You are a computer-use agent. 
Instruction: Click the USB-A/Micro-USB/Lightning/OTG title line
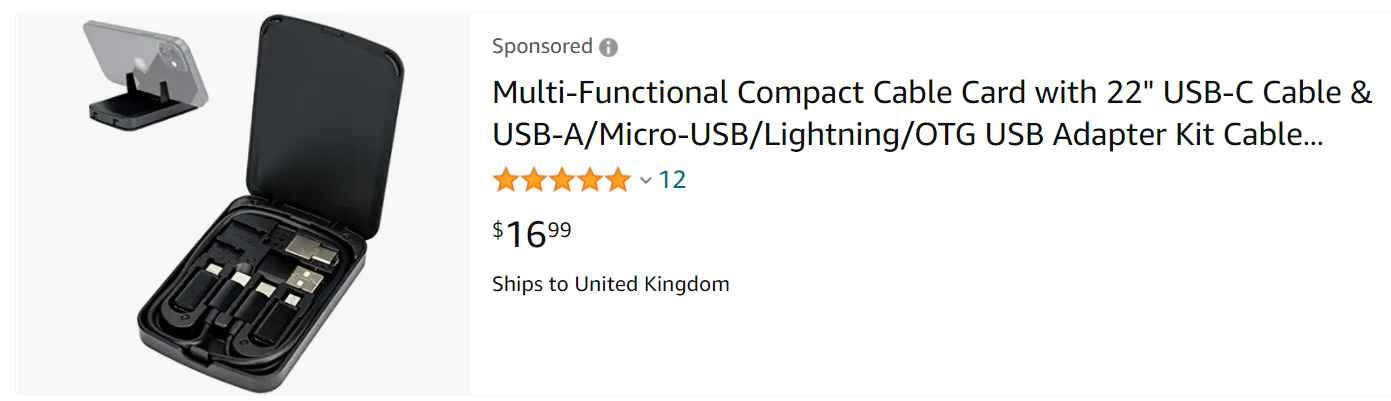click(908, 133)
